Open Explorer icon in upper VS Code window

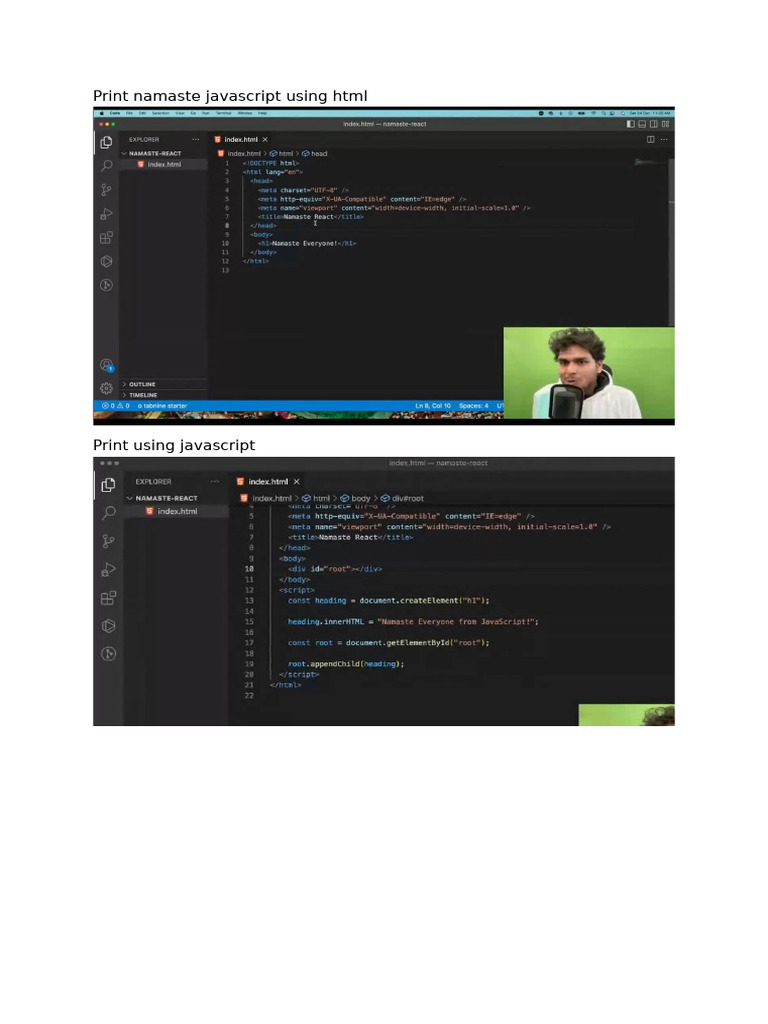pos(106,142)
